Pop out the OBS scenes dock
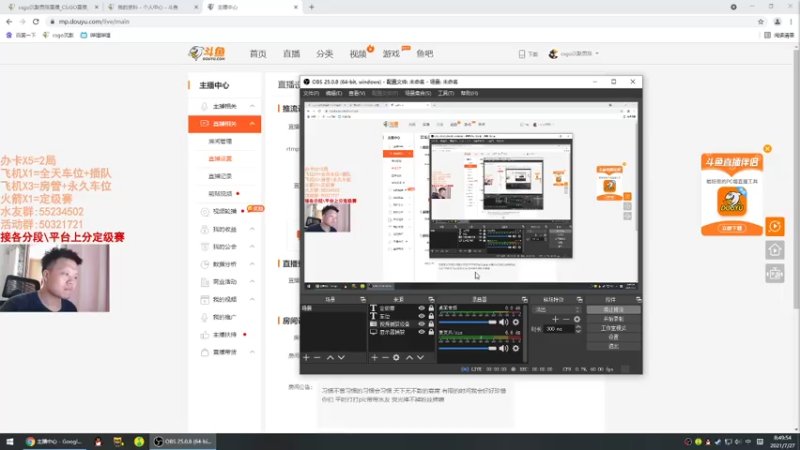The height and width of the screenshot is (450, 800). [x=363, y=299]
